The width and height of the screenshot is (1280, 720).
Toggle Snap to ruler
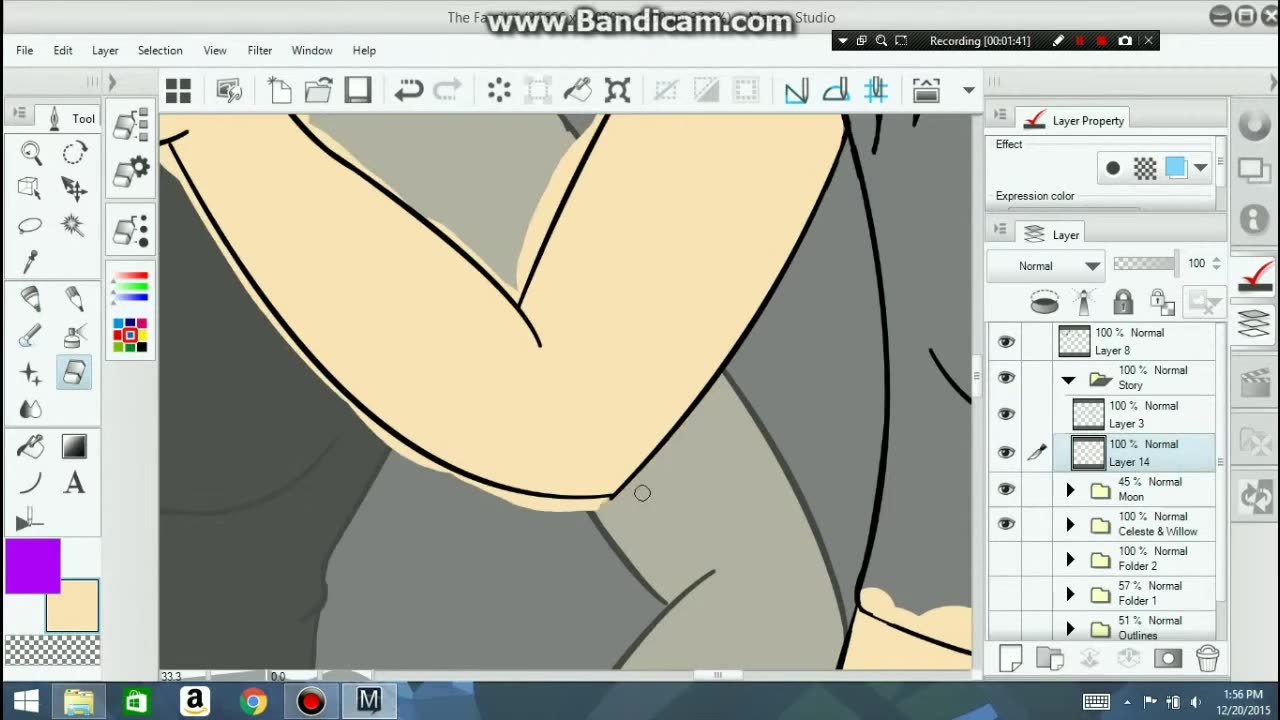click(796, 91)
